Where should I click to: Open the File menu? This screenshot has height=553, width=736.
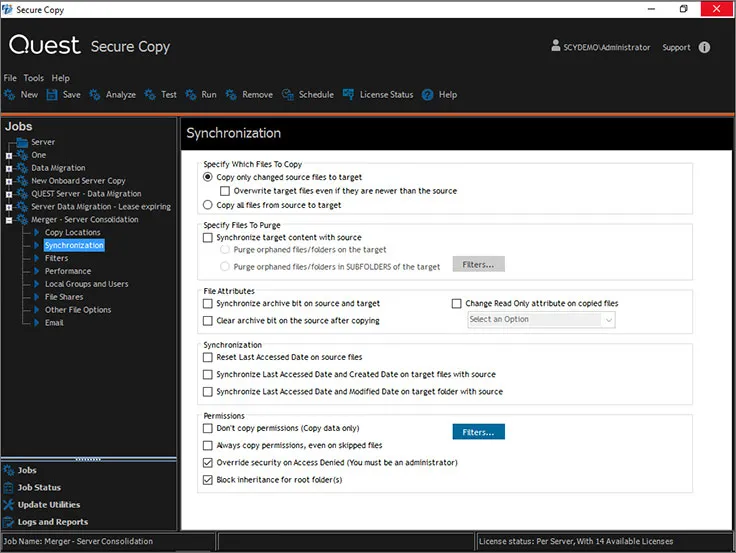10,78
